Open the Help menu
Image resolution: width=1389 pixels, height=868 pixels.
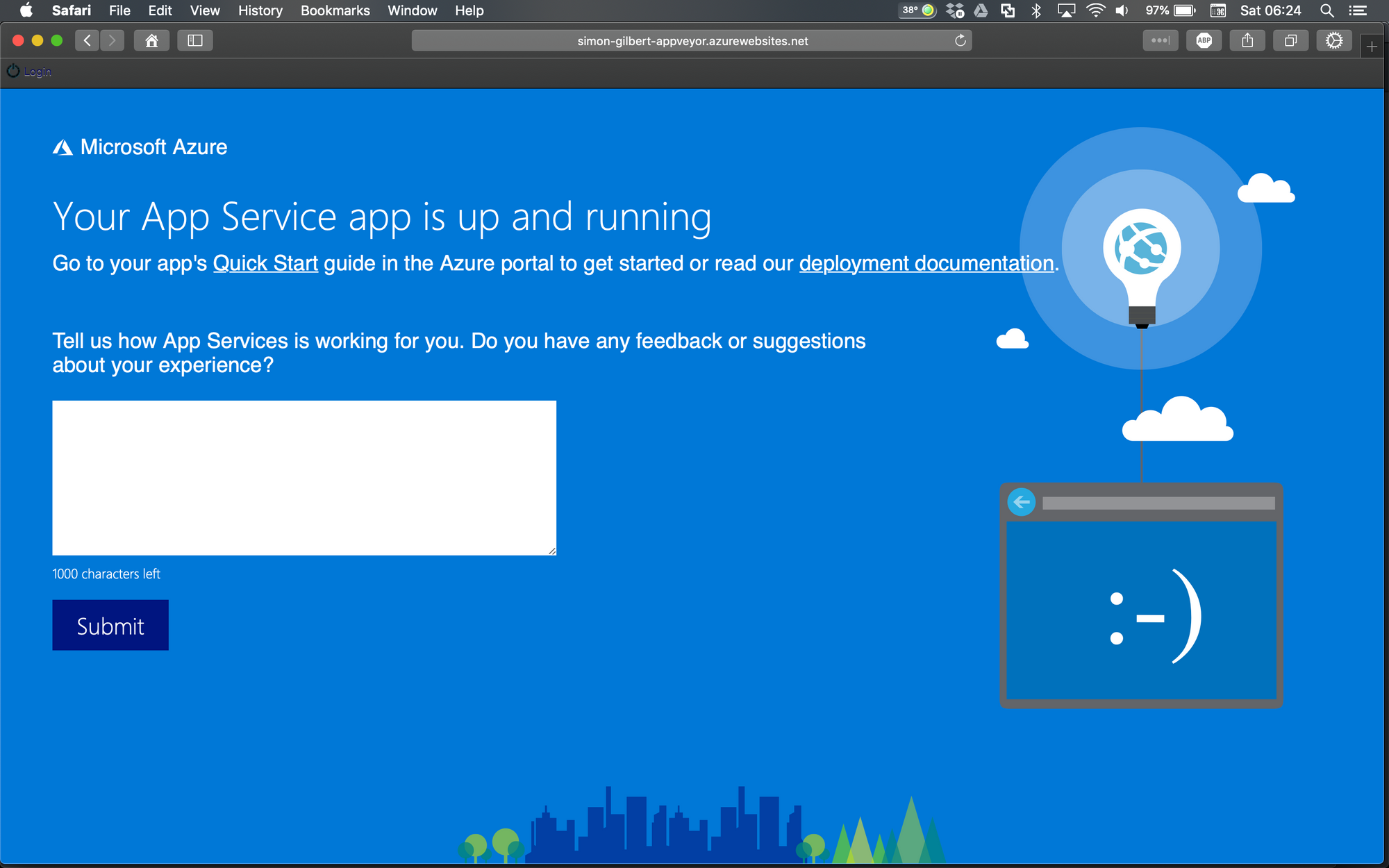pyautogui.click(x=469, y=10)
